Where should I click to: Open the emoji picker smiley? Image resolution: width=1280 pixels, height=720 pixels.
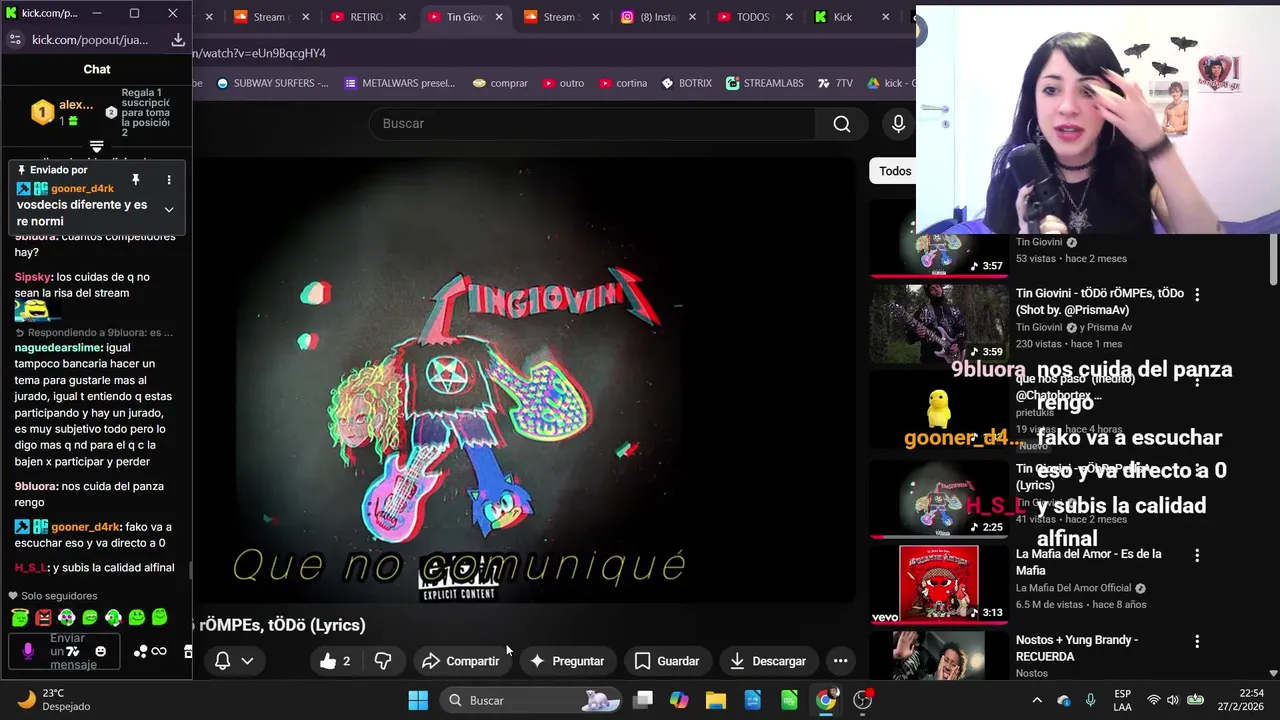(x=100, y=652)
